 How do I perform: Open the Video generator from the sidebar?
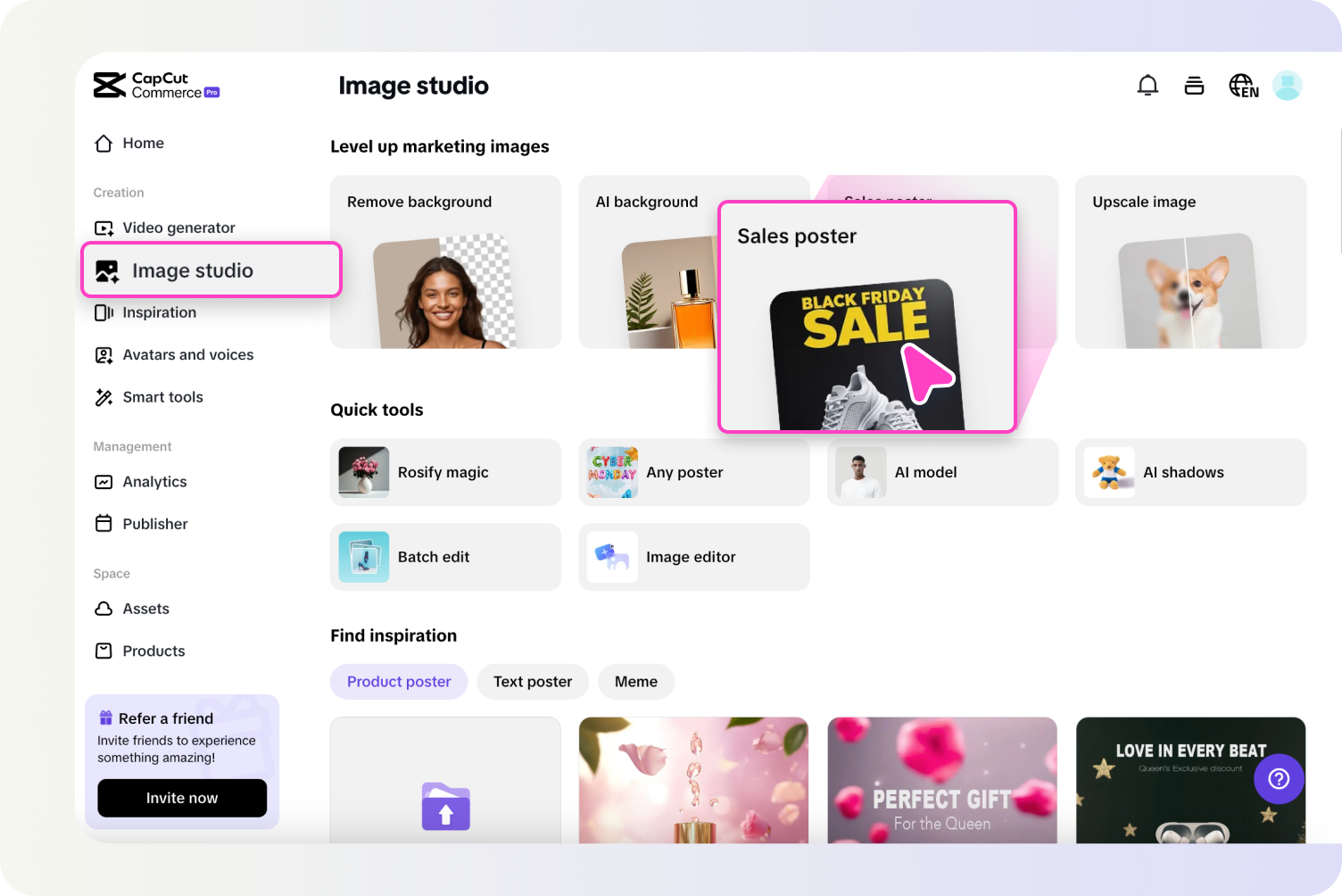[x=178, y=228]
